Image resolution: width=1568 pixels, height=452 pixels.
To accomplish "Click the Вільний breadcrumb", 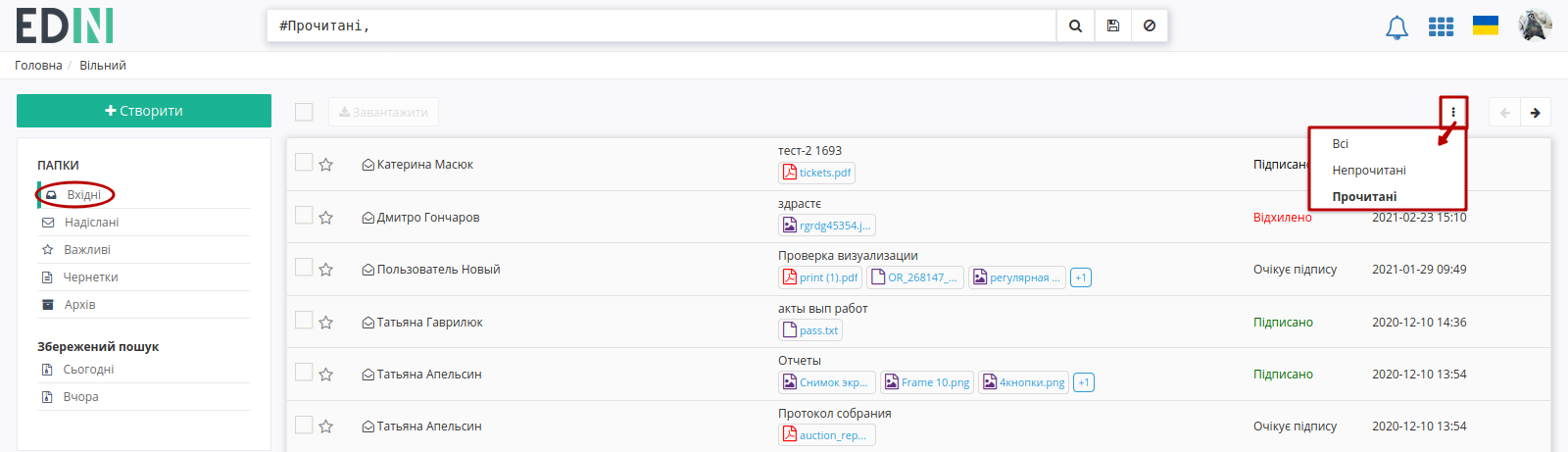I will tap(103, 66).
